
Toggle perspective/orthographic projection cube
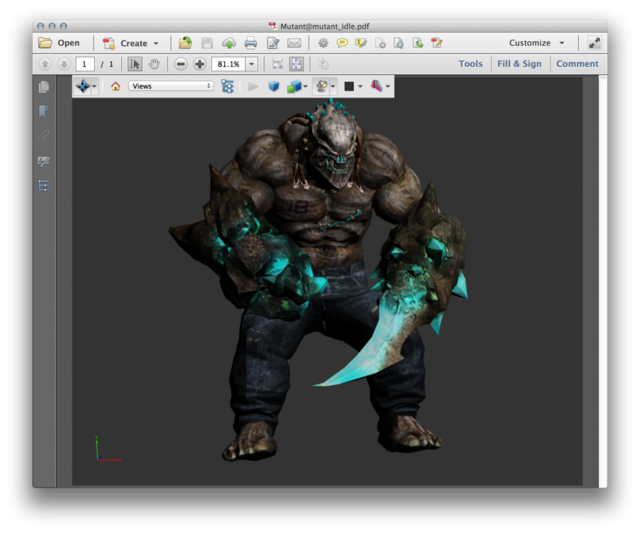(273, 86)
